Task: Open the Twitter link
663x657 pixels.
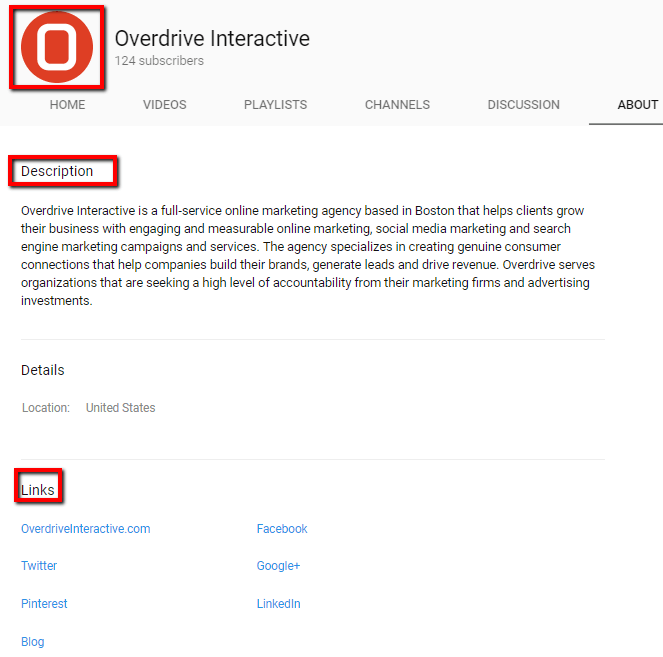Action: tap(39, 566)
